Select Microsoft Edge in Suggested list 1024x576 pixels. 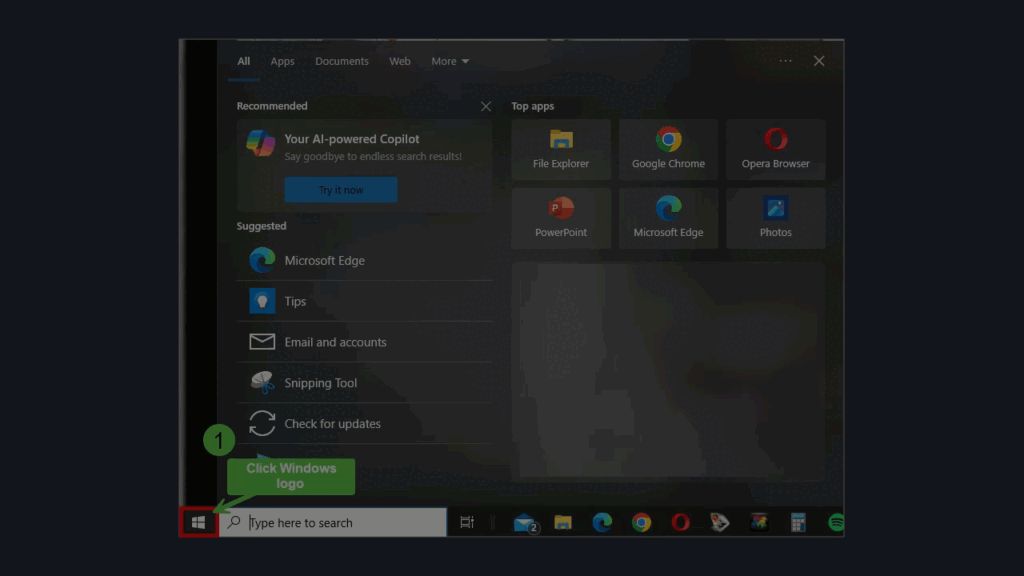point(364,261)
